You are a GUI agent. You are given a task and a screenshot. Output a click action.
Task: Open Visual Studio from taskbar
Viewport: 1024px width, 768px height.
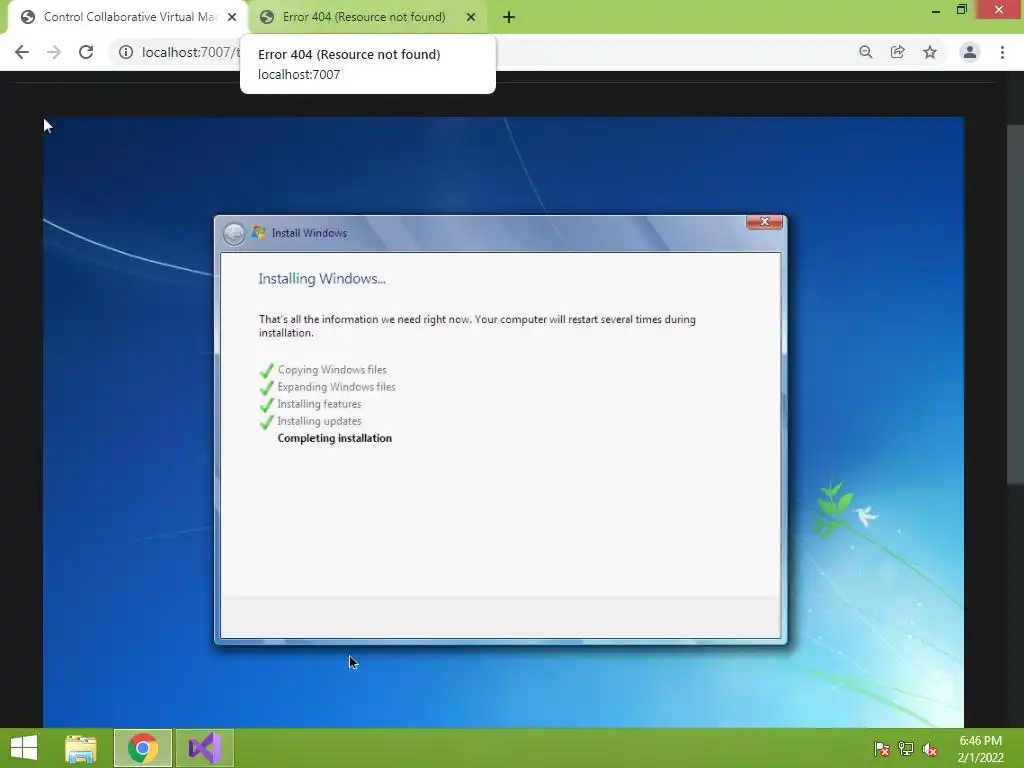point(204,748)
